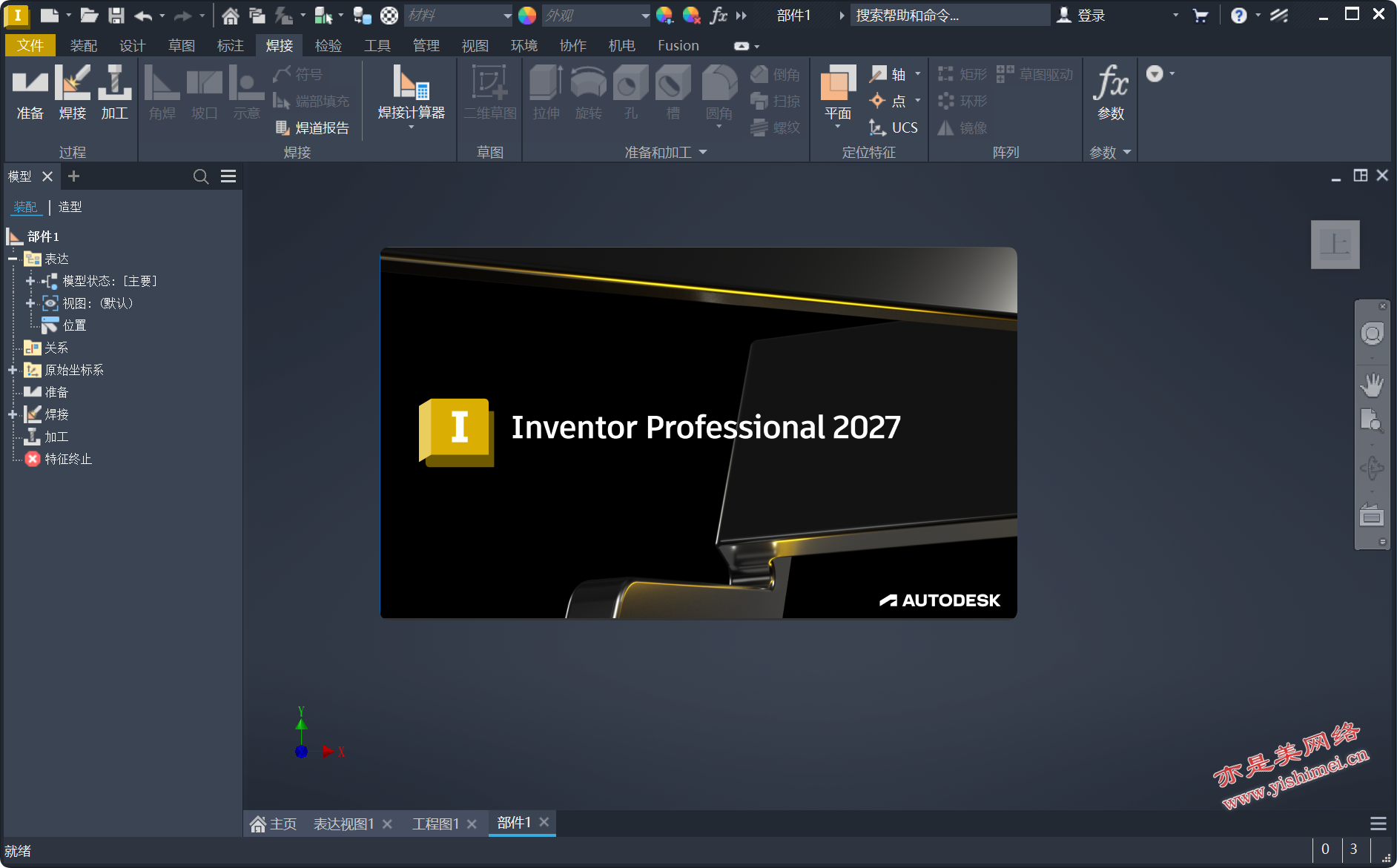Image resolution: width=1397 pixels, height=868 pixels.
Task: Collapse the 表达 tree node
Action: click(13, 259)
